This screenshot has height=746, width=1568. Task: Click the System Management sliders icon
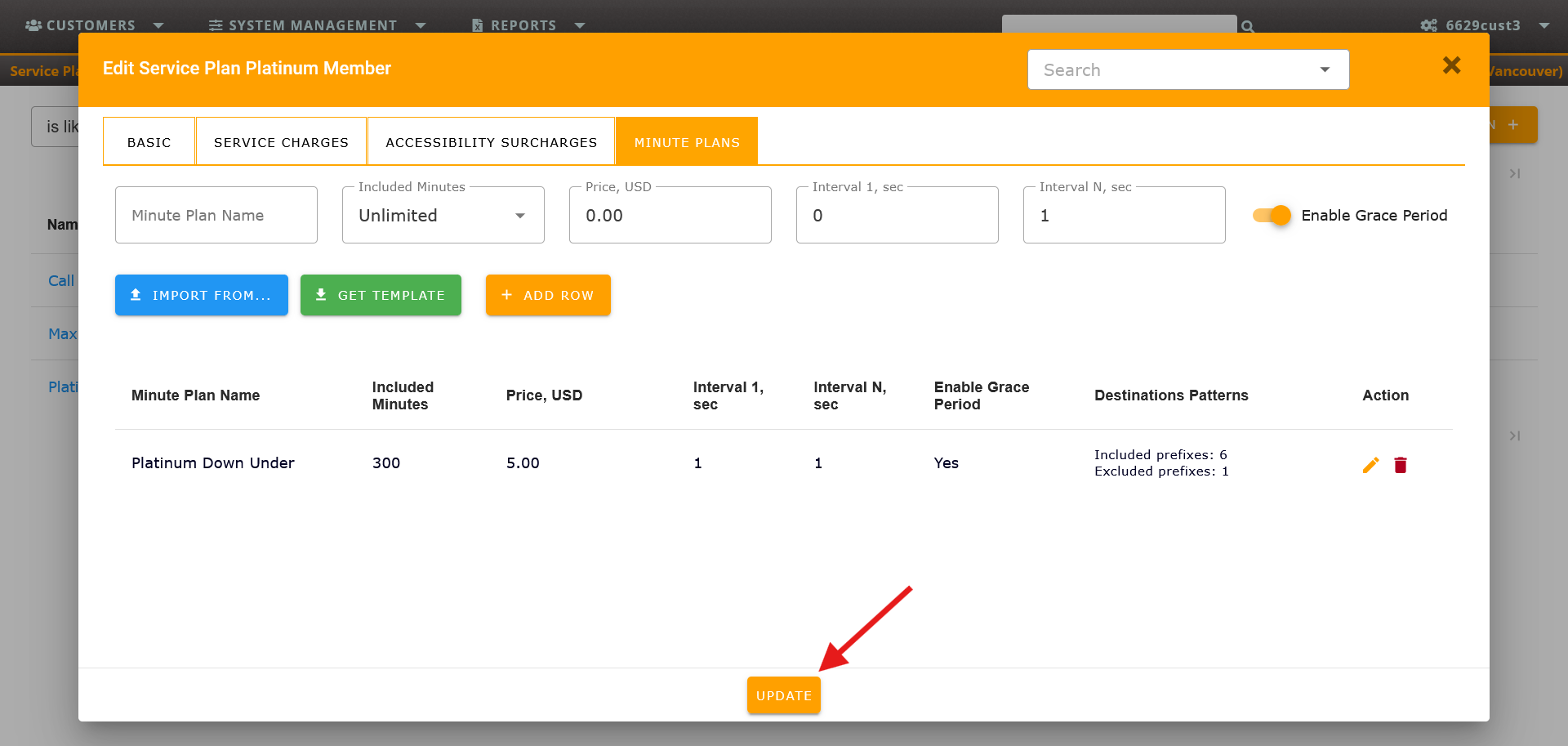coord(216,25)
